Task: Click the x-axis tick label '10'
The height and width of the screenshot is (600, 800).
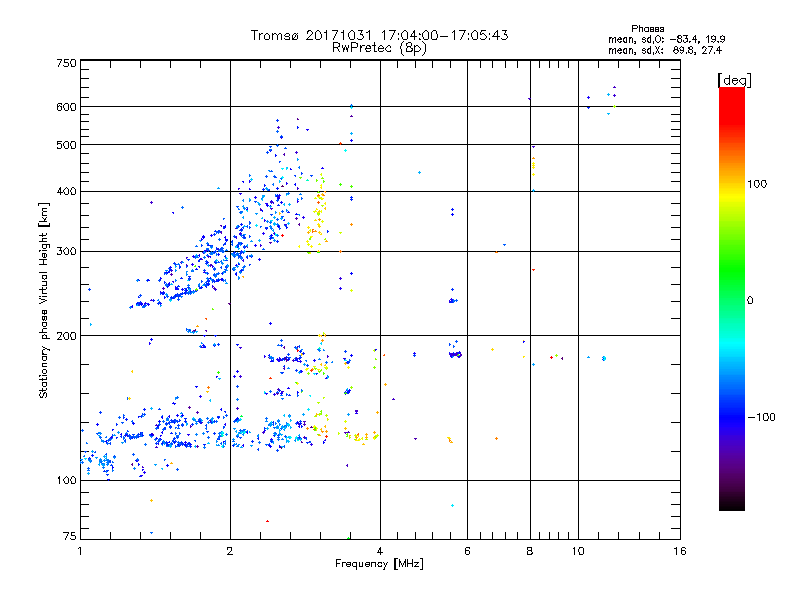Action: pos(578,551)
